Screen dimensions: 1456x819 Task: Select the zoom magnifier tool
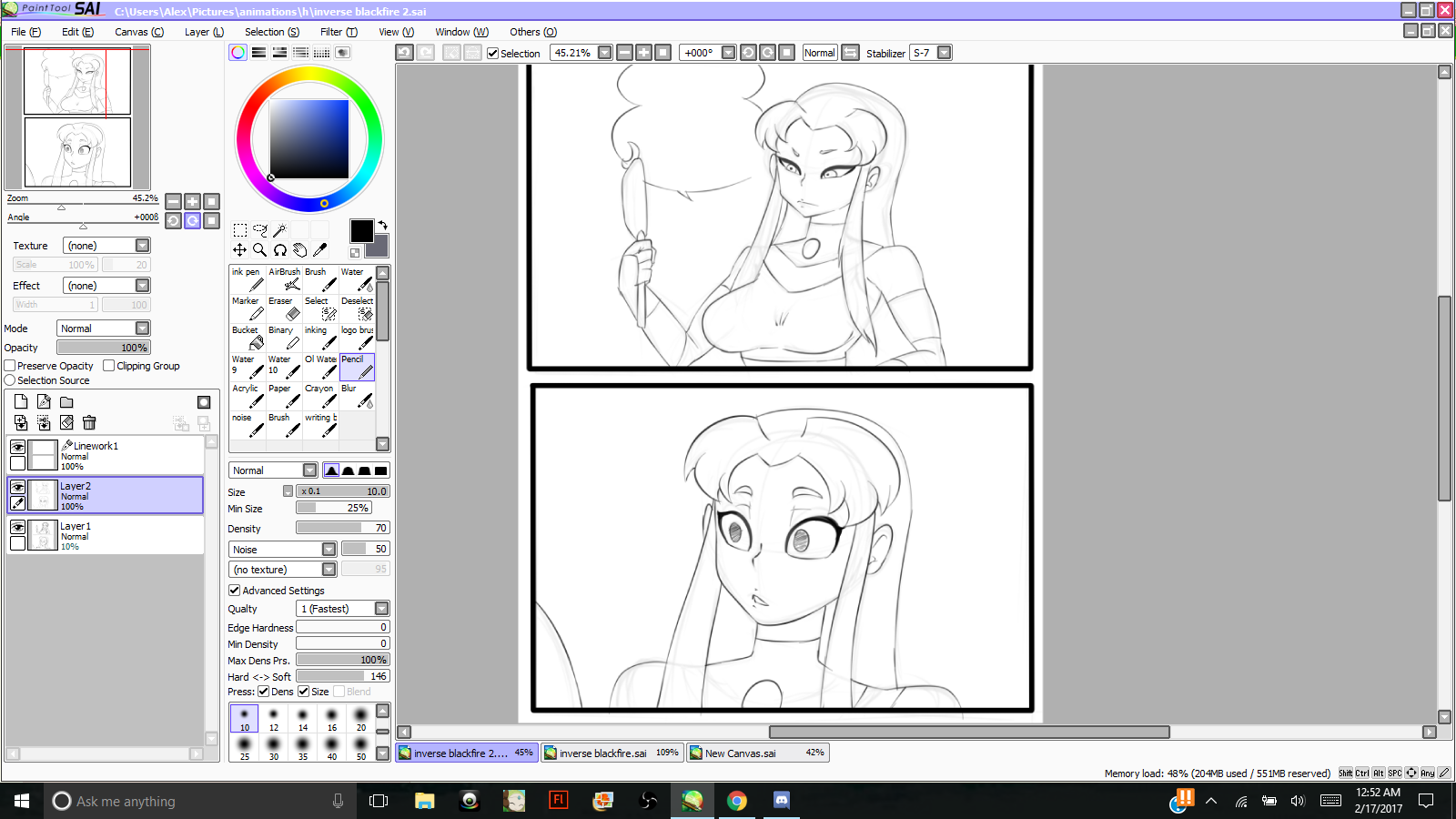259,250
